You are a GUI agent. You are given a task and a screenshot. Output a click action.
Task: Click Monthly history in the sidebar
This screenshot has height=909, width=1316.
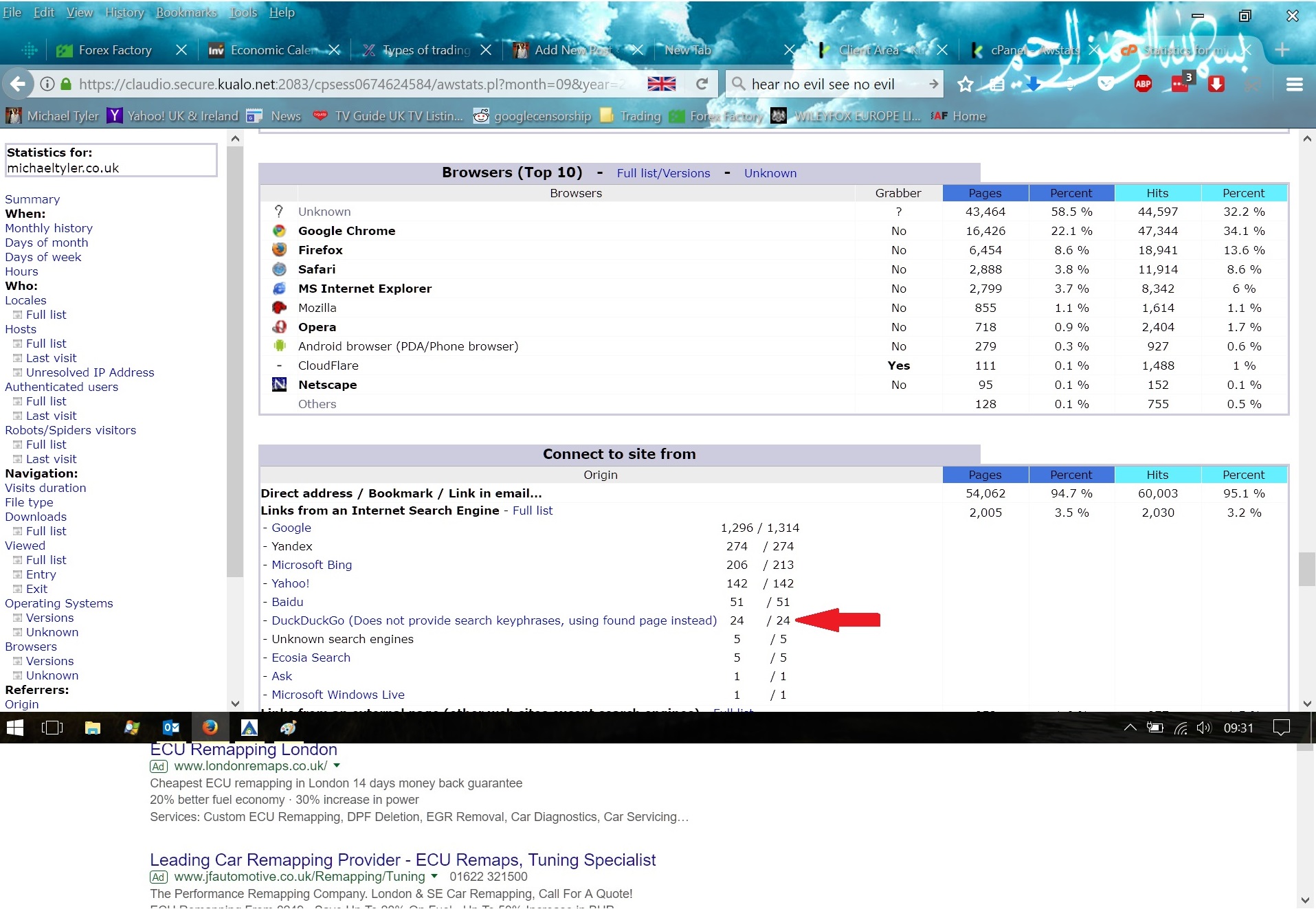pyautogui.click(x=49, y=227)
